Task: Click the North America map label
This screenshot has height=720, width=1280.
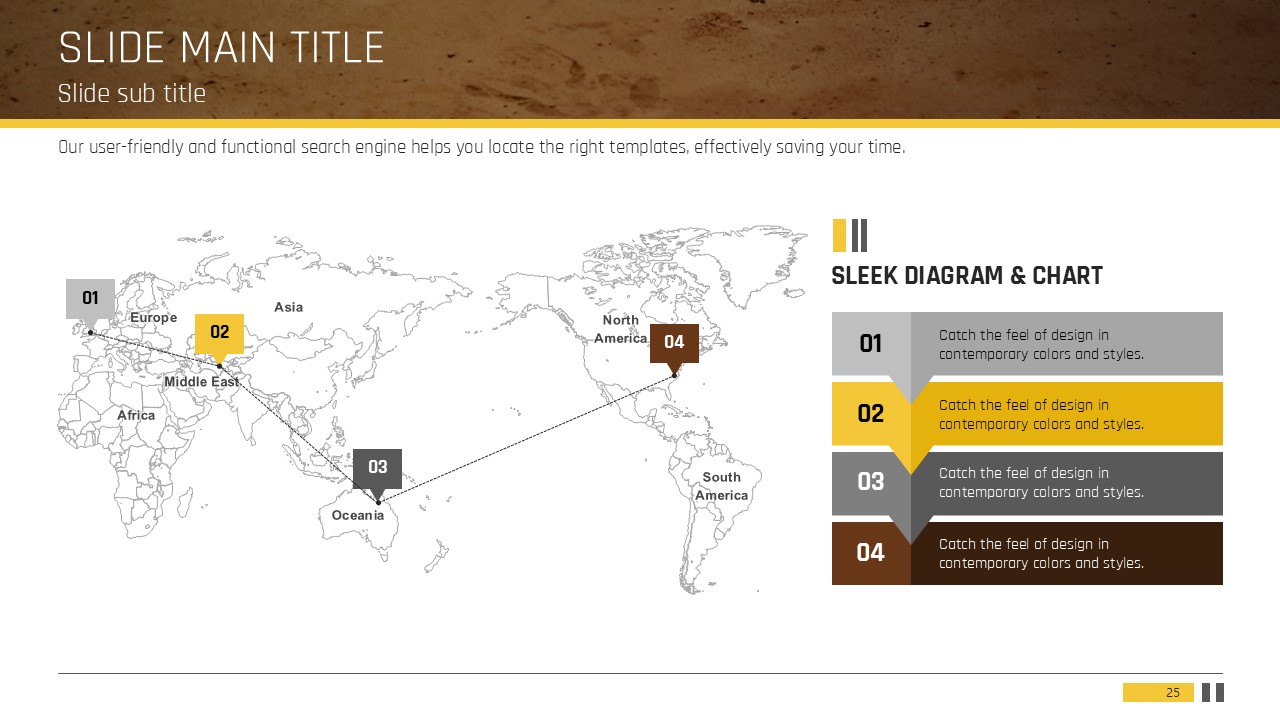Action: [620, 329]
